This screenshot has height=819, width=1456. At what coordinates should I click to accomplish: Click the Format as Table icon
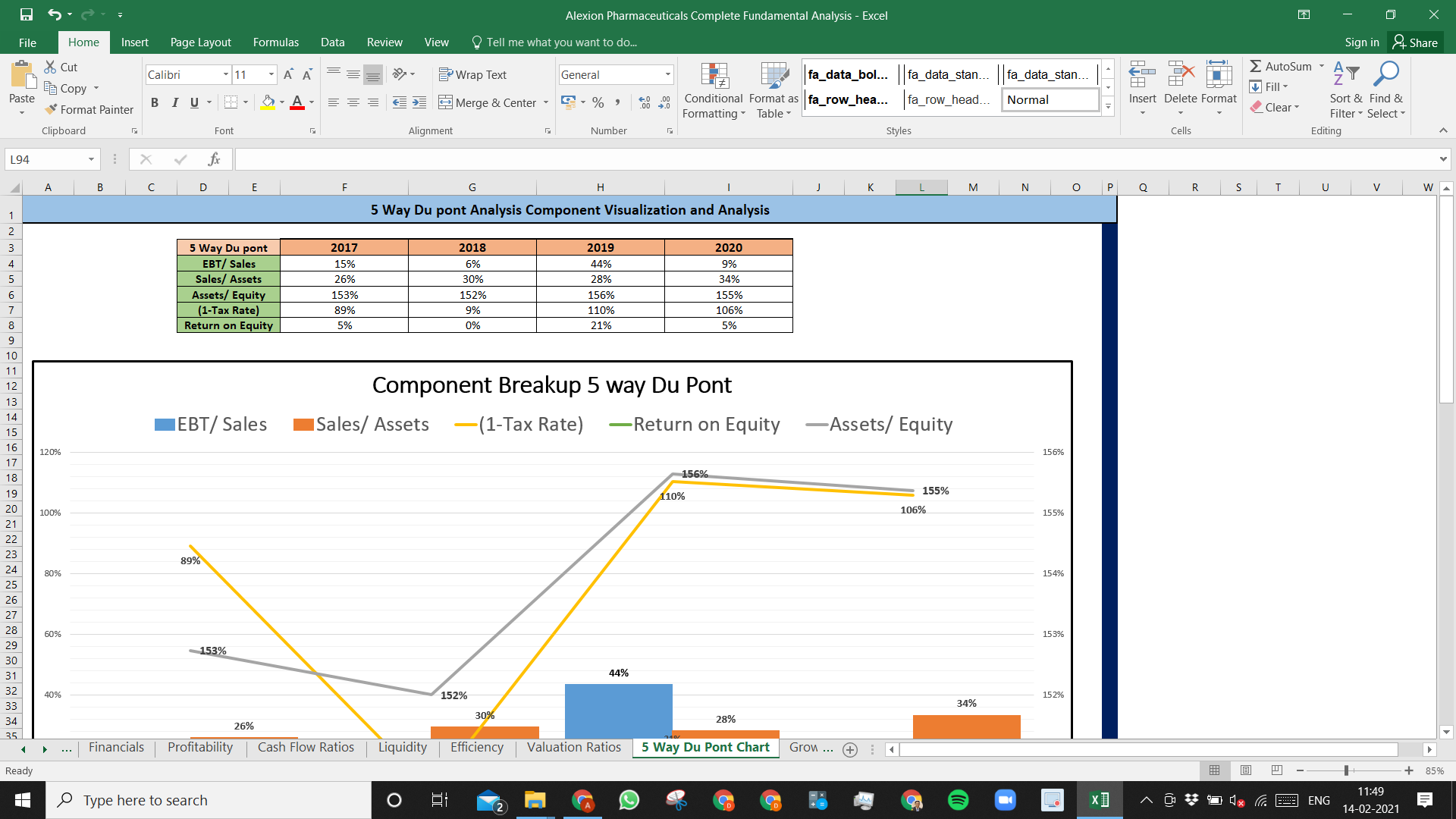(x=774, y=75)
